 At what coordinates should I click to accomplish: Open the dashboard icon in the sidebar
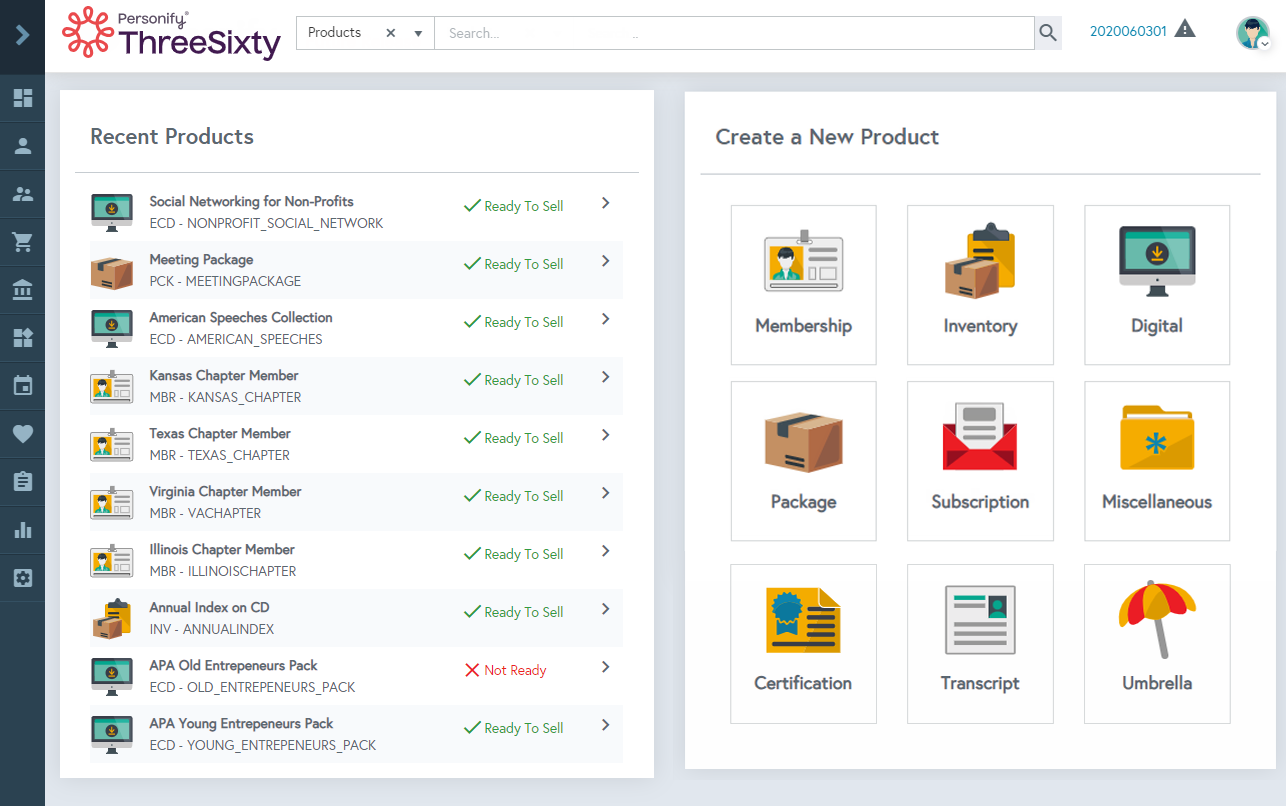pos(22,98)
